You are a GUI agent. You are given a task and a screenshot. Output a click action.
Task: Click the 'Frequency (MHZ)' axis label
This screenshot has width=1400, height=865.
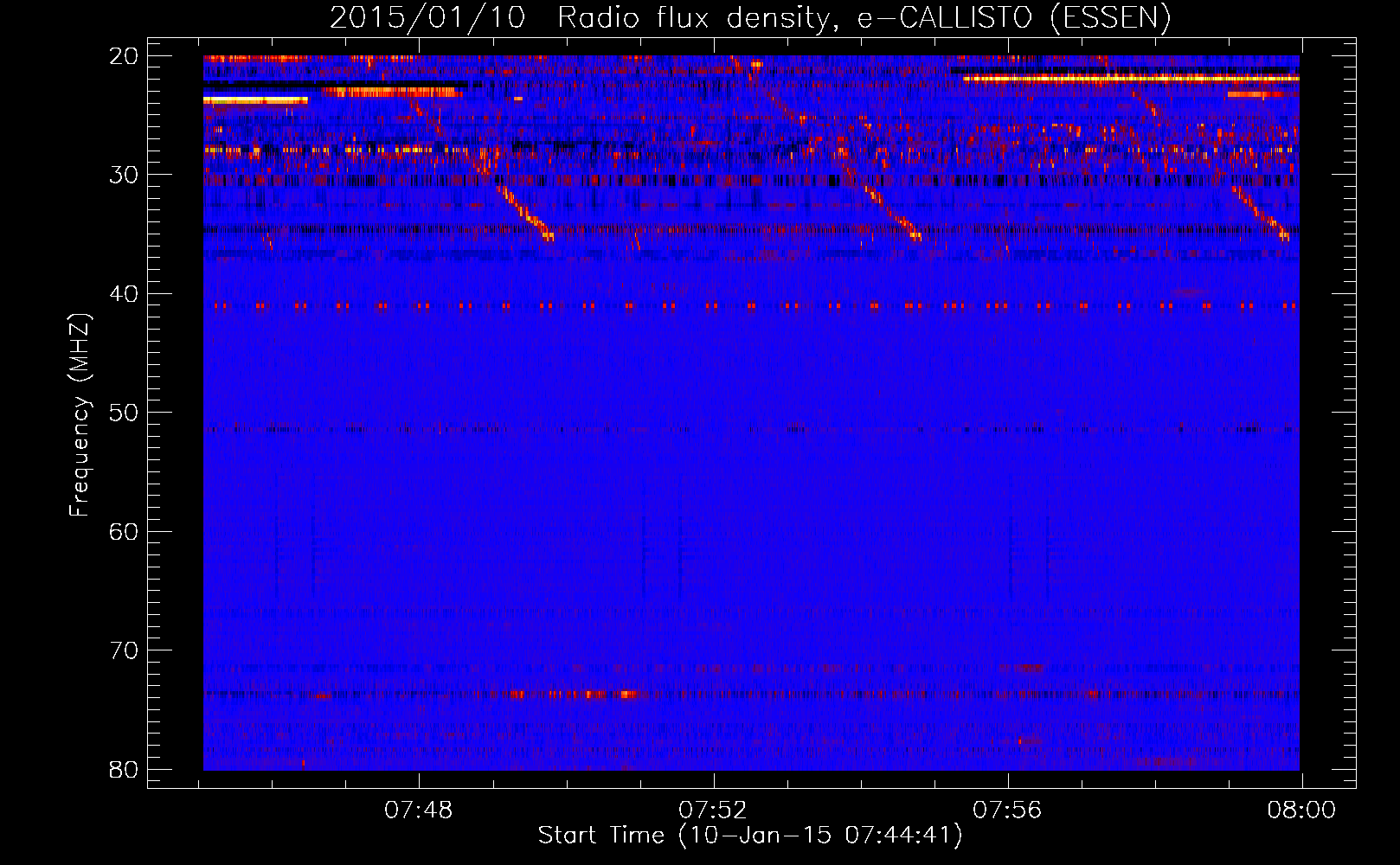pyautogui.click(x=80, y=415)
